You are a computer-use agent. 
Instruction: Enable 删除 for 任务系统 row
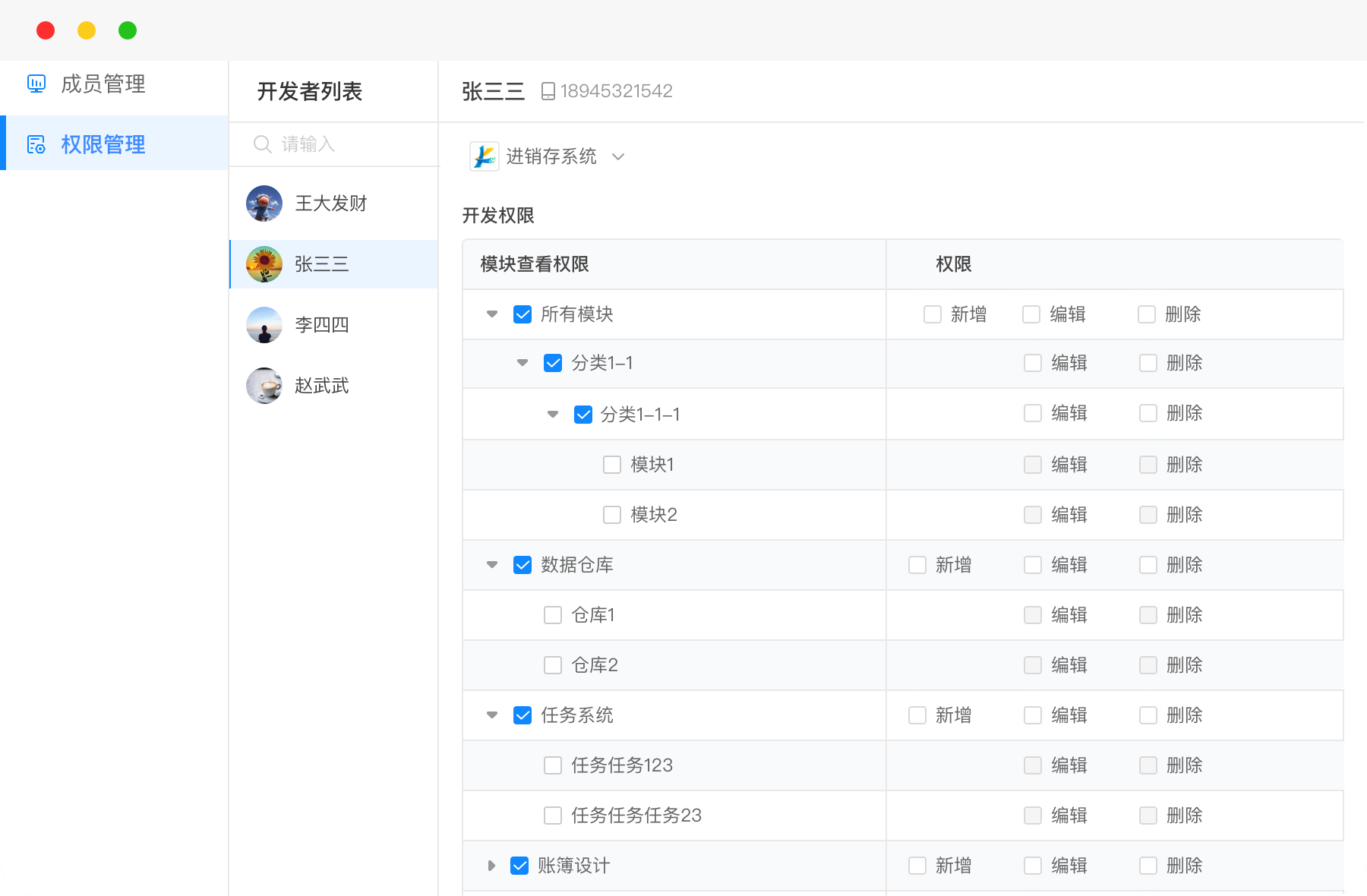[x=1148, y=715]
